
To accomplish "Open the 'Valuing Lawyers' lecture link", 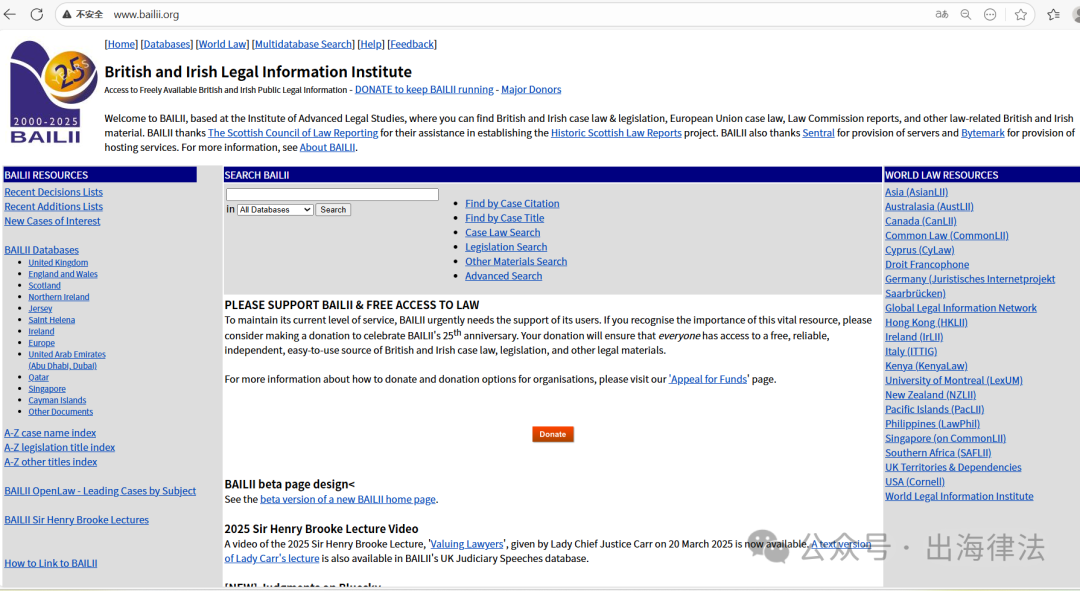I will [466, 544].
